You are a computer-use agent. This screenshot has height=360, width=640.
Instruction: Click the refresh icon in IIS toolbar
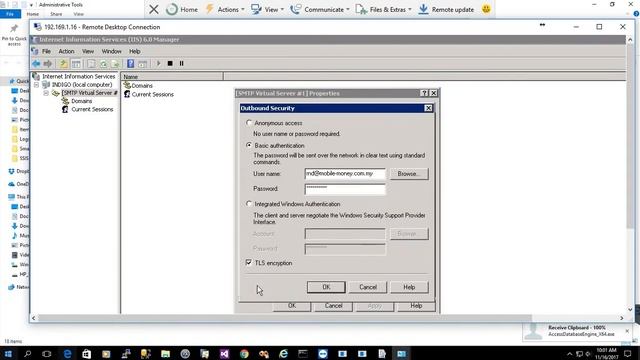103,64
